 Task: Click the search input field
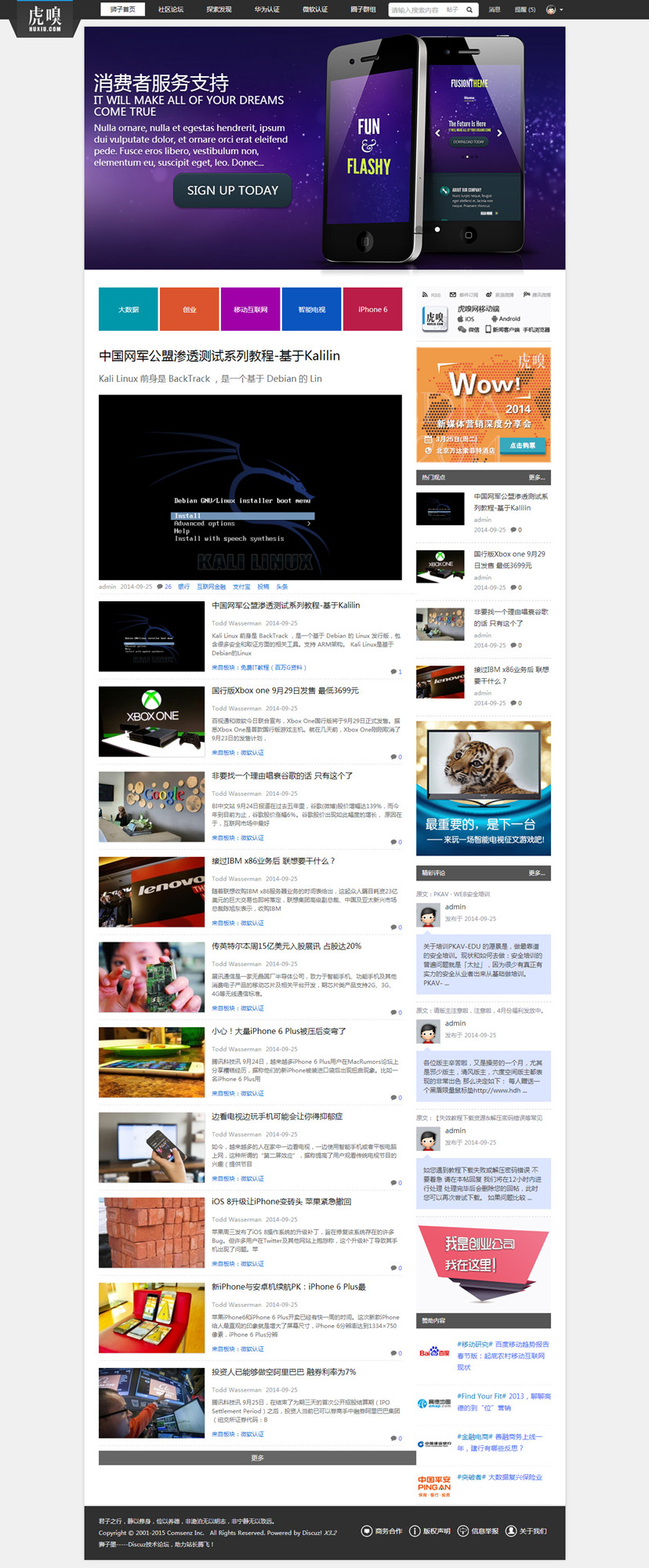(x=416, y=10)
